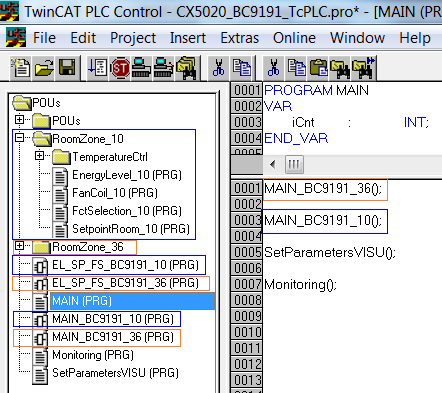Click the Monitoring(); code line
Viewport: 442px width, 393px height.
coord(300,284)
